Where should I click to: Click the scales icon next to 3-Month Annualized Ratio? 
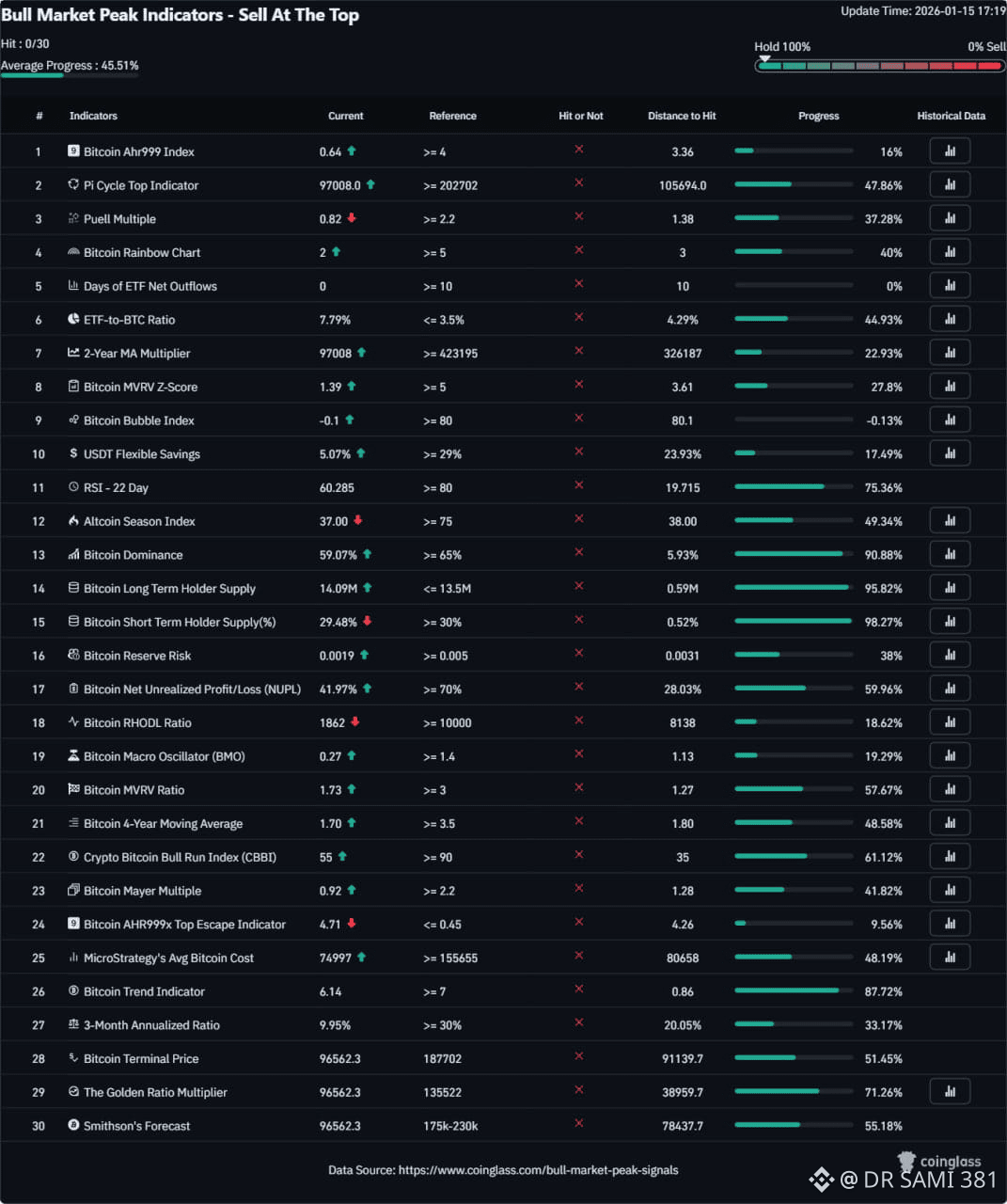point(73,1024)
